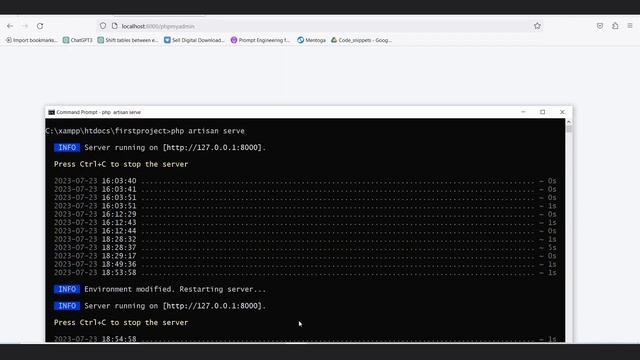The width and height of the screenshot is (640, 360).
Task: Click the second 'Press Ctrl+C to stop' line
Action: pos(121,322)
